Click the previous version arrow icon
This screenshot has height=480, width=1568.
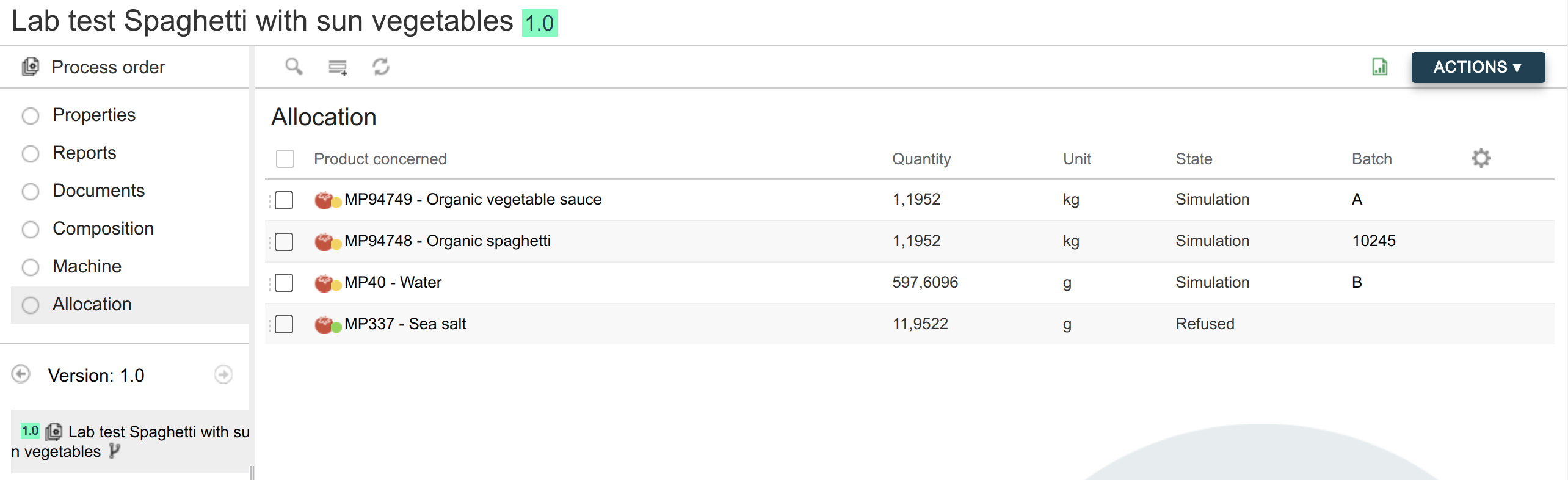tap(21, 374)
